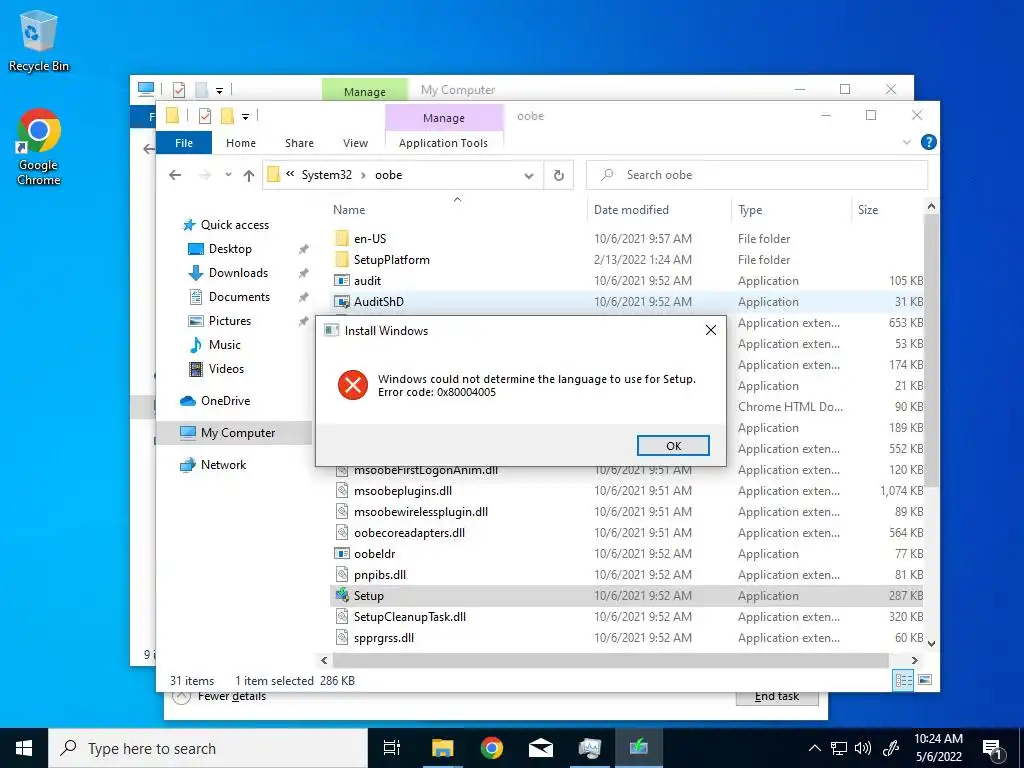Show hidden system tray icons

click(814, 748)
